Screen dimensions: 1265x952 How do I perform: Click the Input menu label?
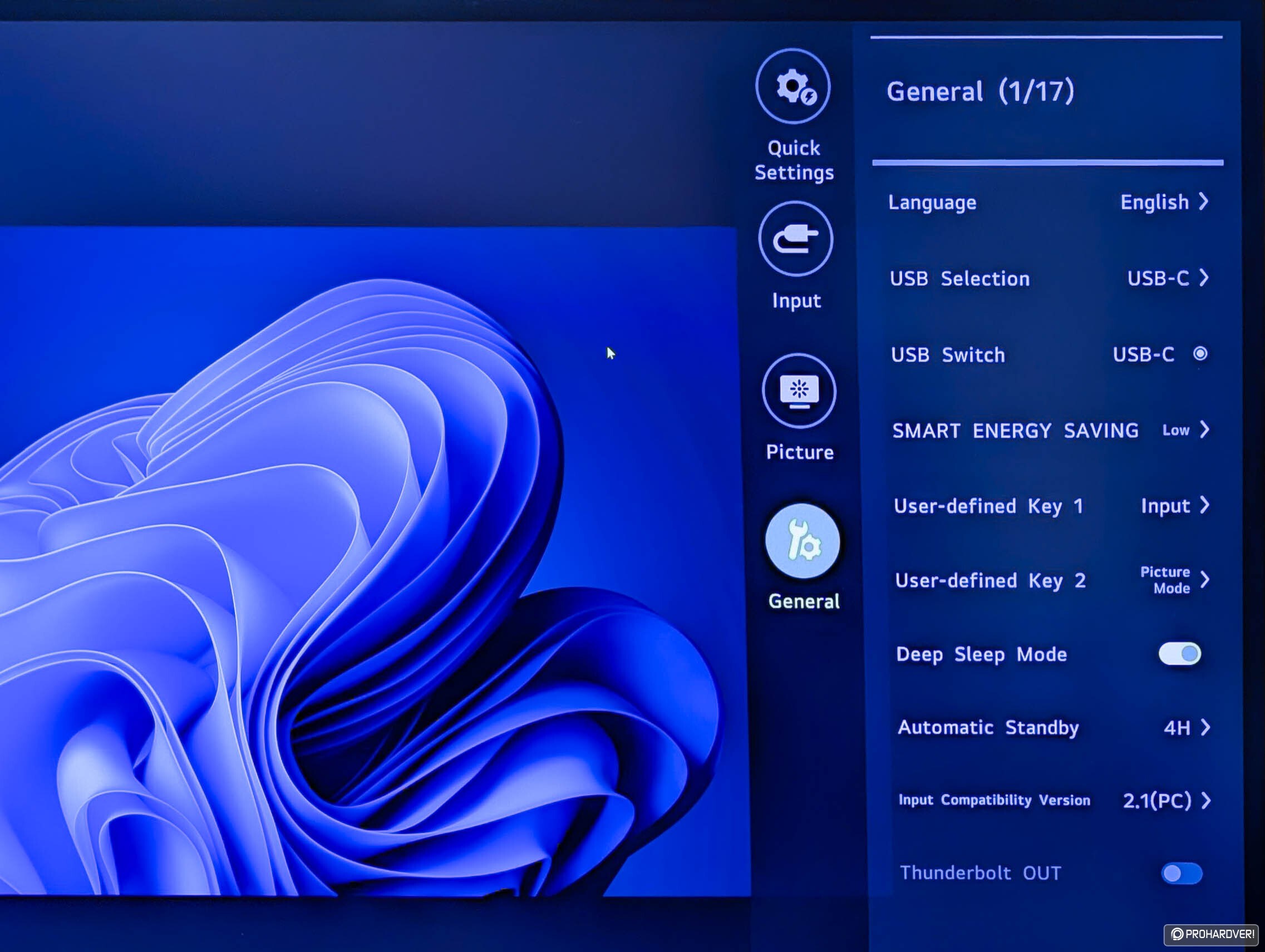pyautogui.click(x=796, y=302)
